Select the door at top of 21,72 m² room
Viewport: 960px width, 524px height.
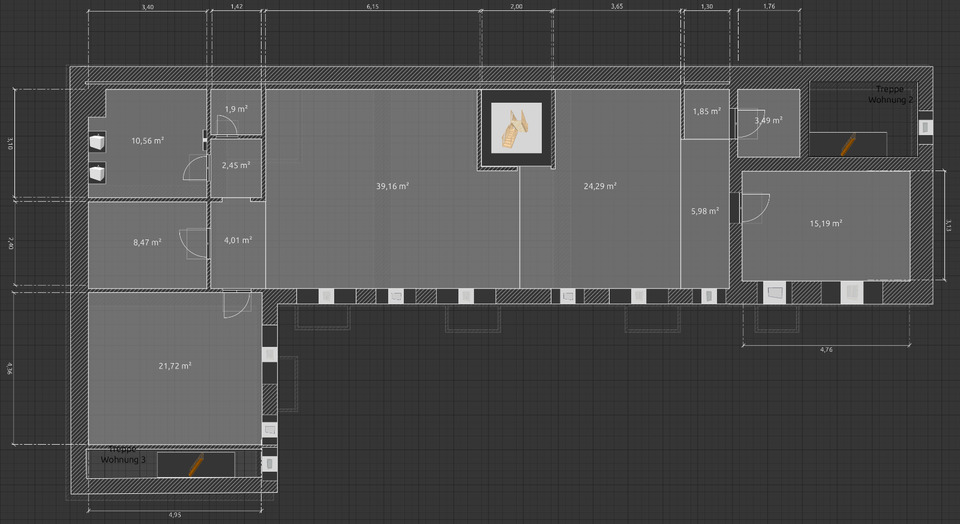click(x=236, y=303)
